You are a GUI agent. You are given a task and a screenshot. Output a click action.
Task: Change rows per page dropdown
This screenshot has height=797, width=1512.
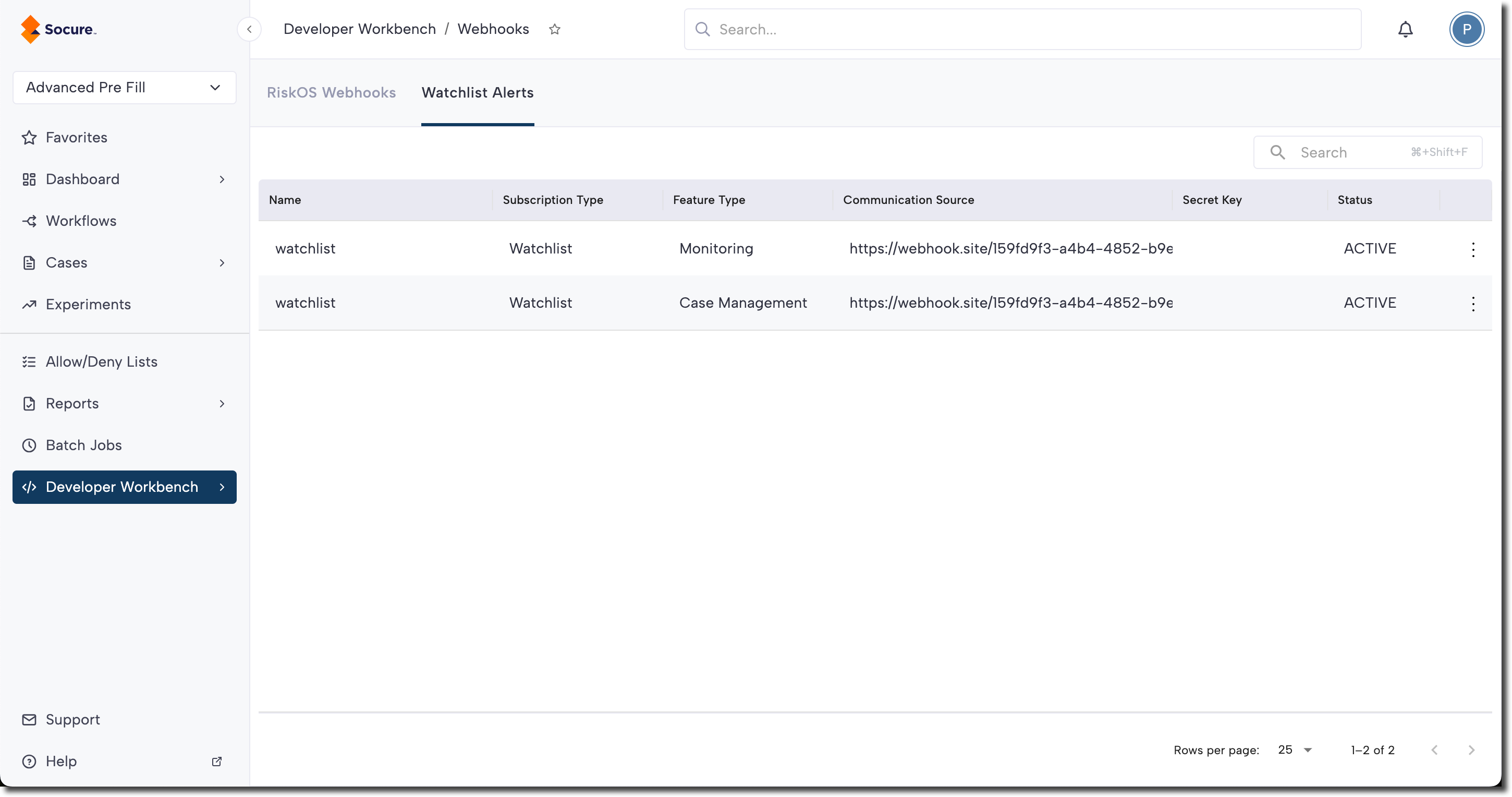pos(1295,750)
